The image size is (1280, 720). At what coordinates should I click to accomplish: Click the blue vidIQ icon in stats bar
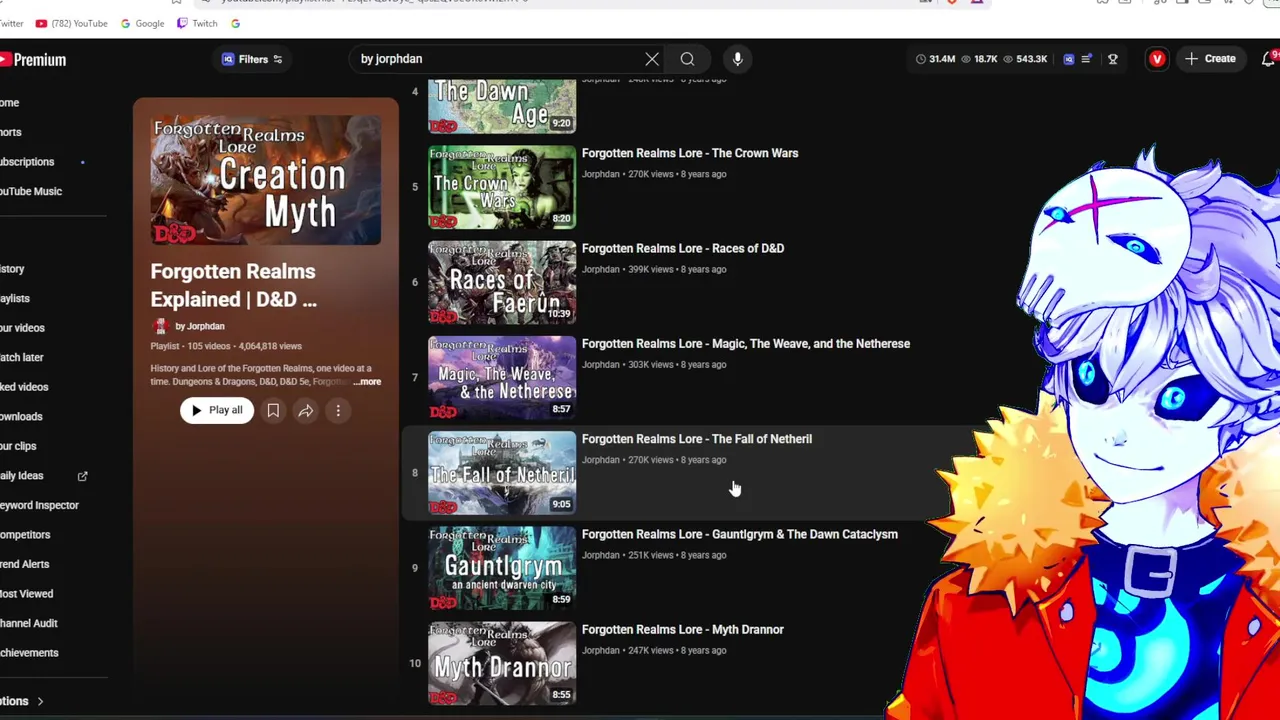[x=1068, y=59]
